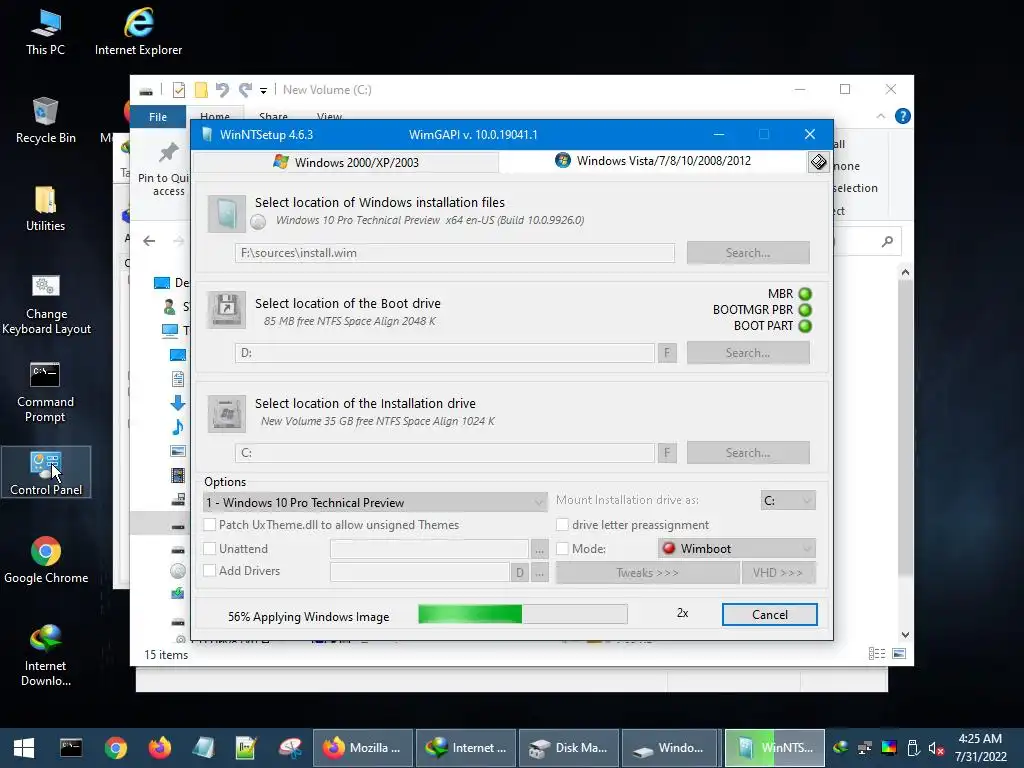The width and height of the screenshot is (1024, 768).
Task: Select Windows Vista/7/8/10/2008/2012 tab
Action: coord(653,161)
